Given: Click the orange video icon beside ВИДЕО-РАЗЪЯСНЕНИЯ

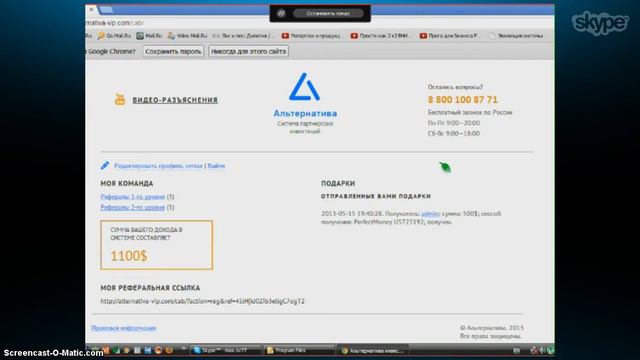Looking at the screenshot, I should [x=120, y=99].
